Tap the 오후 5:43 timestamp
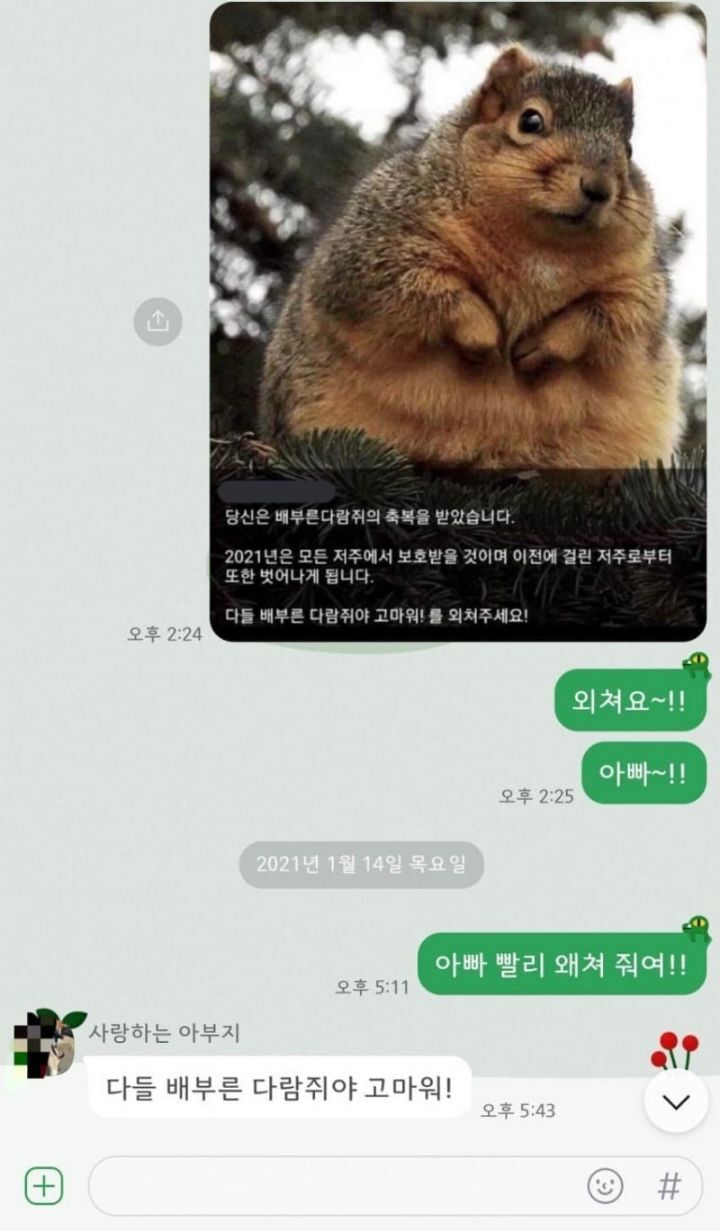720x1231 pixels. pyautogui.click(x=517, y=1110)
